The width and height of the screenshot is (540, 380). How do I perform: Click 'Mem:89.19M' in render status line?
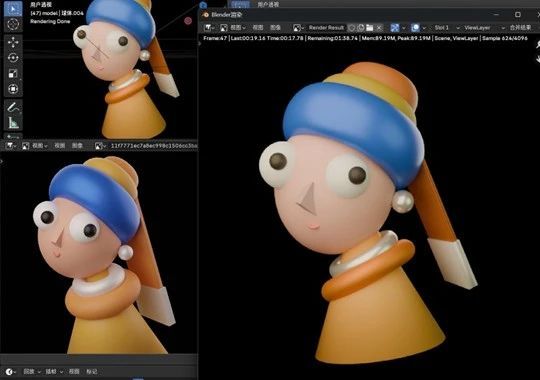377,38
